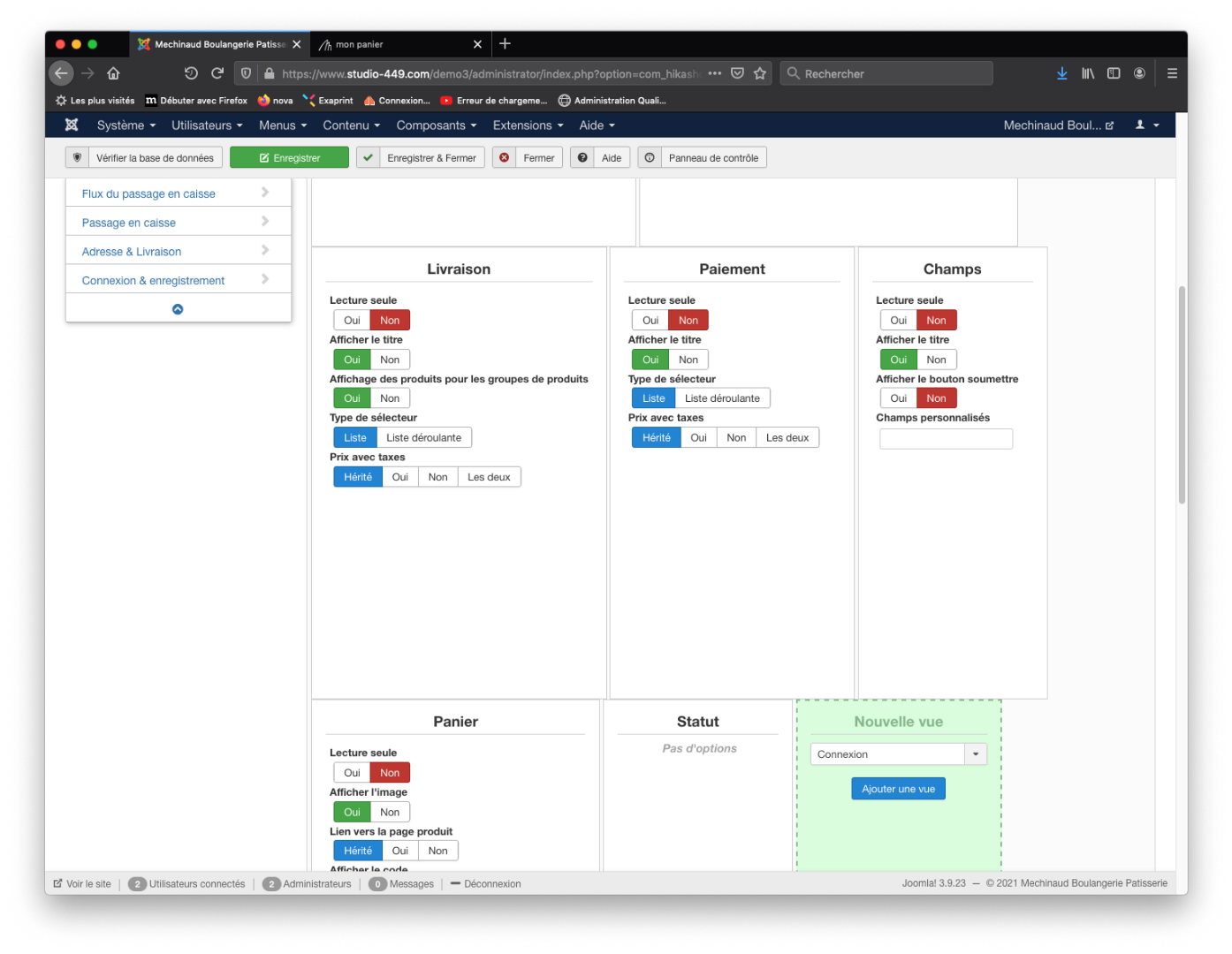Click the Rechercher search box

[886, 73]
